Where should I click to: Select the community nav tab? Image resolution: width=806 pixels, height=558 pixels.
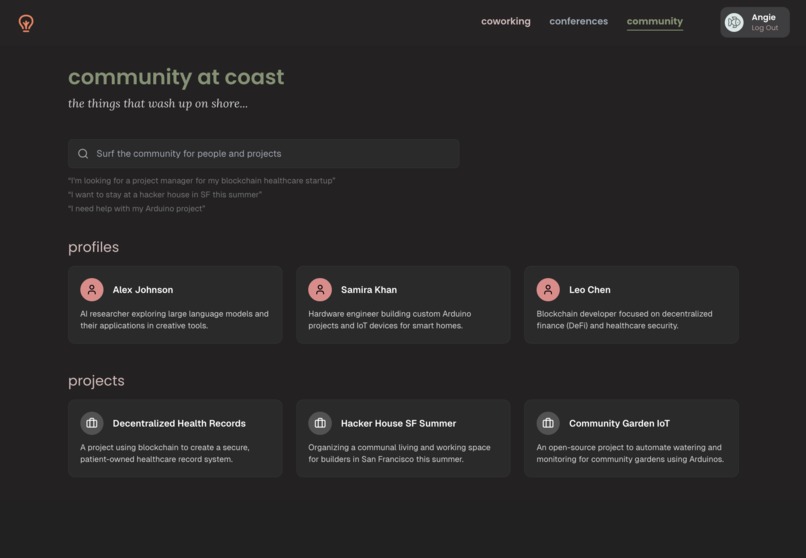655,22
